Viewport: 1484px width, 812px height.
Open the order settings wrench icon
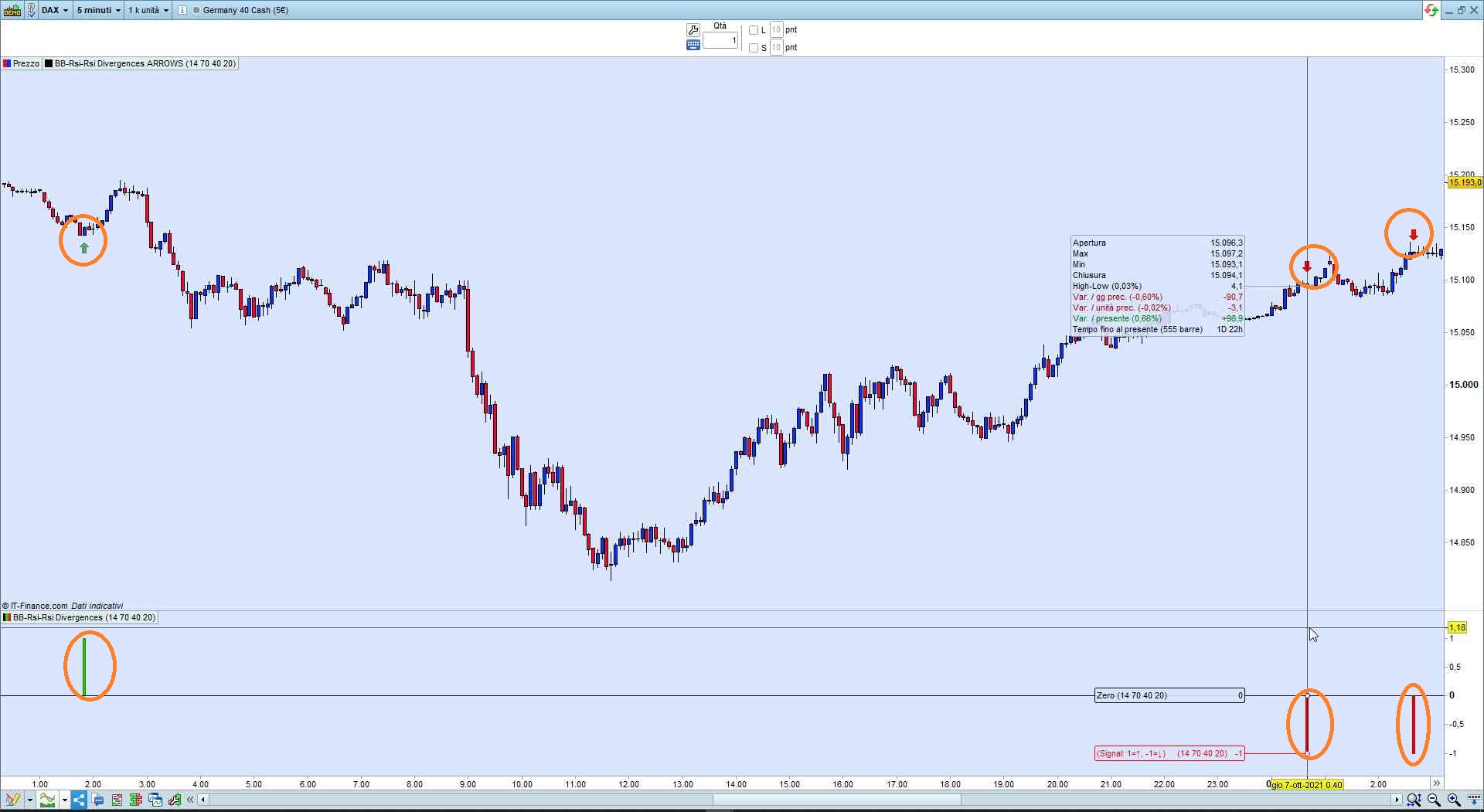pos(693,30)
